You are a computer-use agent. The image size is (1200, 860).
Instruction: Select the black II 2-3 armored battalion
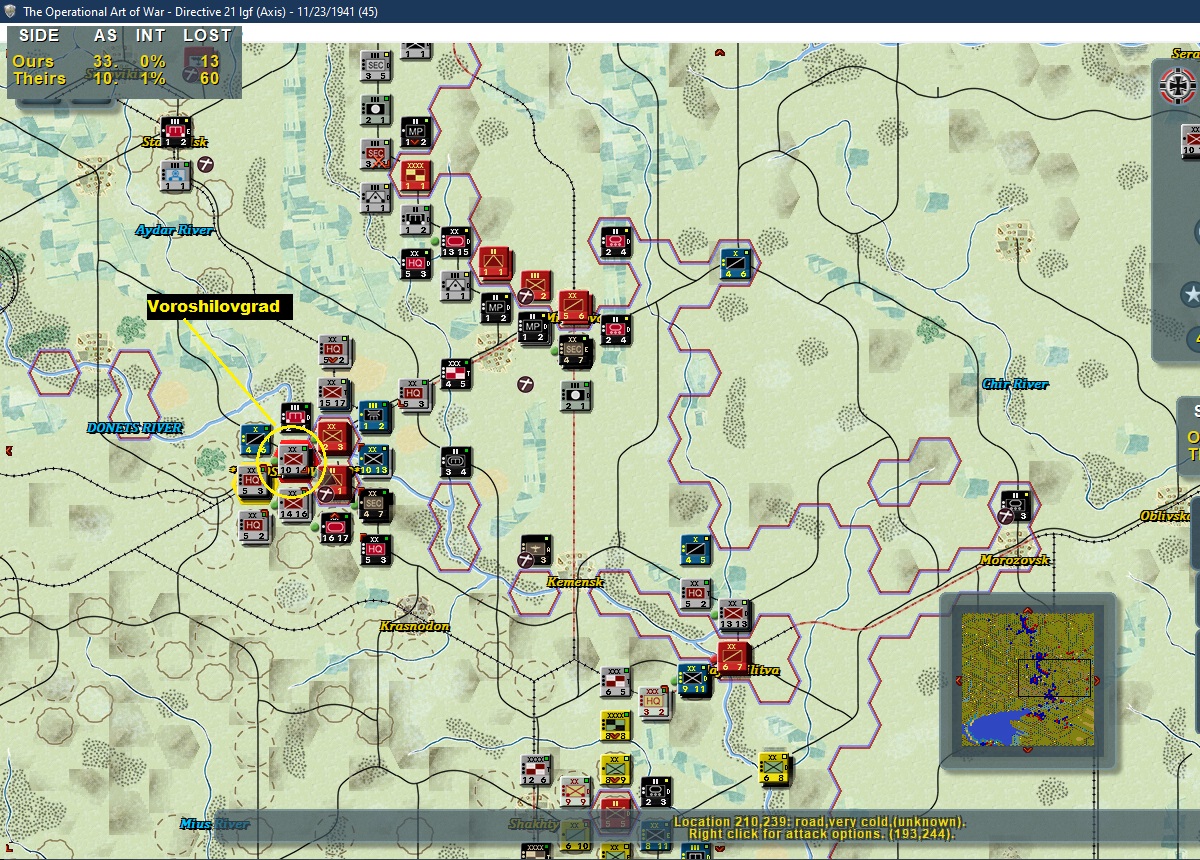[x=656, y=790]
